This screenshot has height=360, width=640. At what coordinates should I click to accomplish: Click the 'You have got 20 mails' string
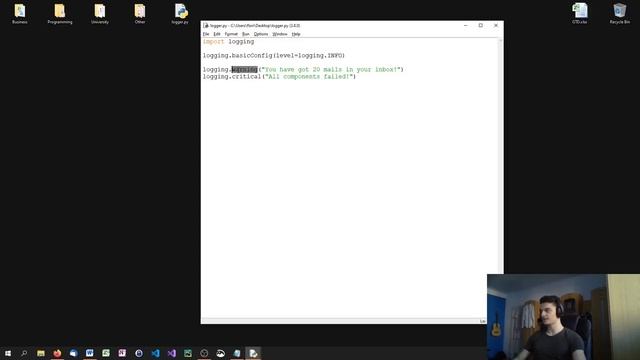pos(331,69)
